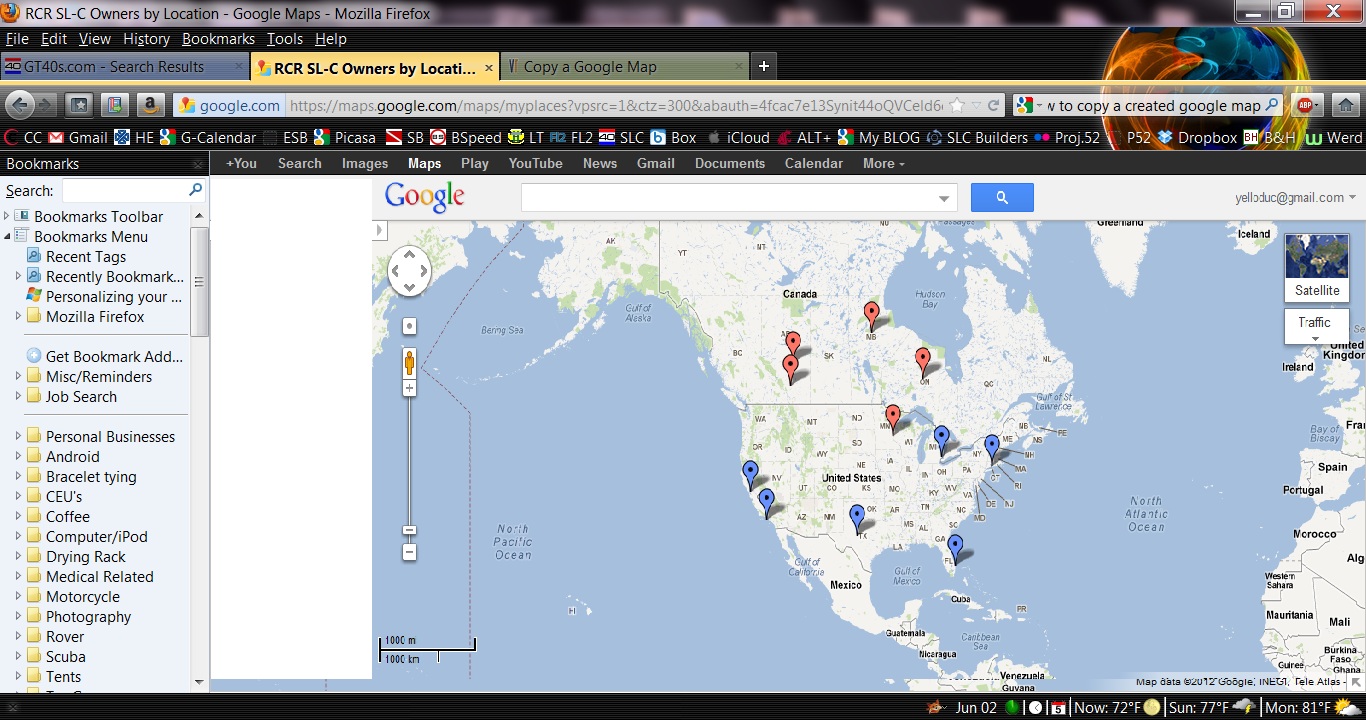Click the calendar icon in the status bar

(1058, 708)
